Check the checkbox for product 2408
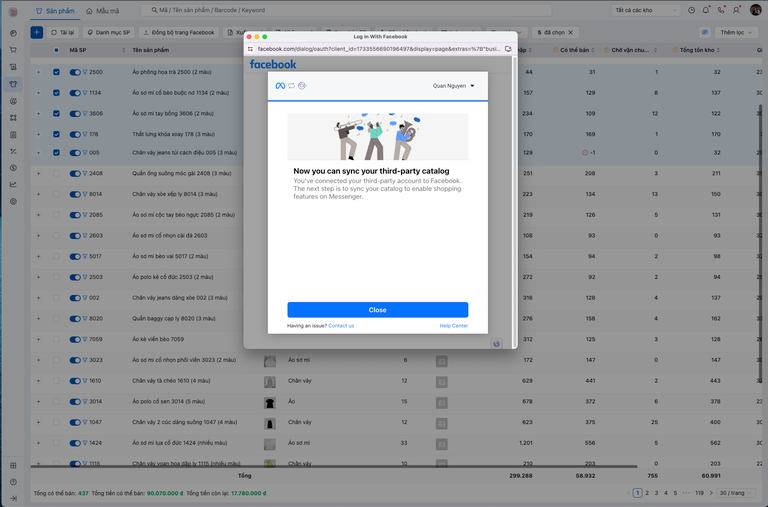The image size is (768, 507). click(x=56, y=173)
